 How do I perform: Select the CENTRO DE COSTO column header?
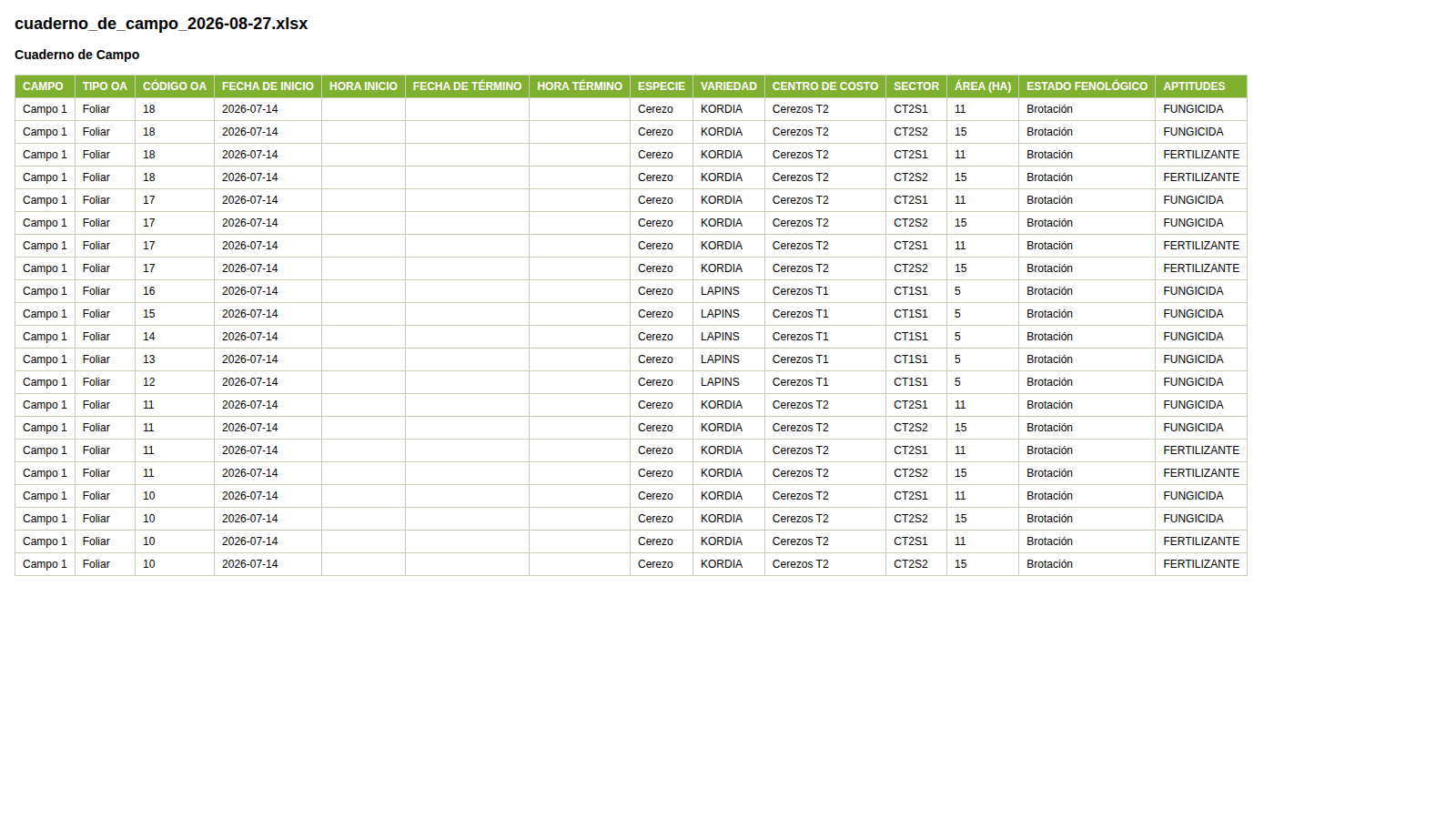coord(825,86)
